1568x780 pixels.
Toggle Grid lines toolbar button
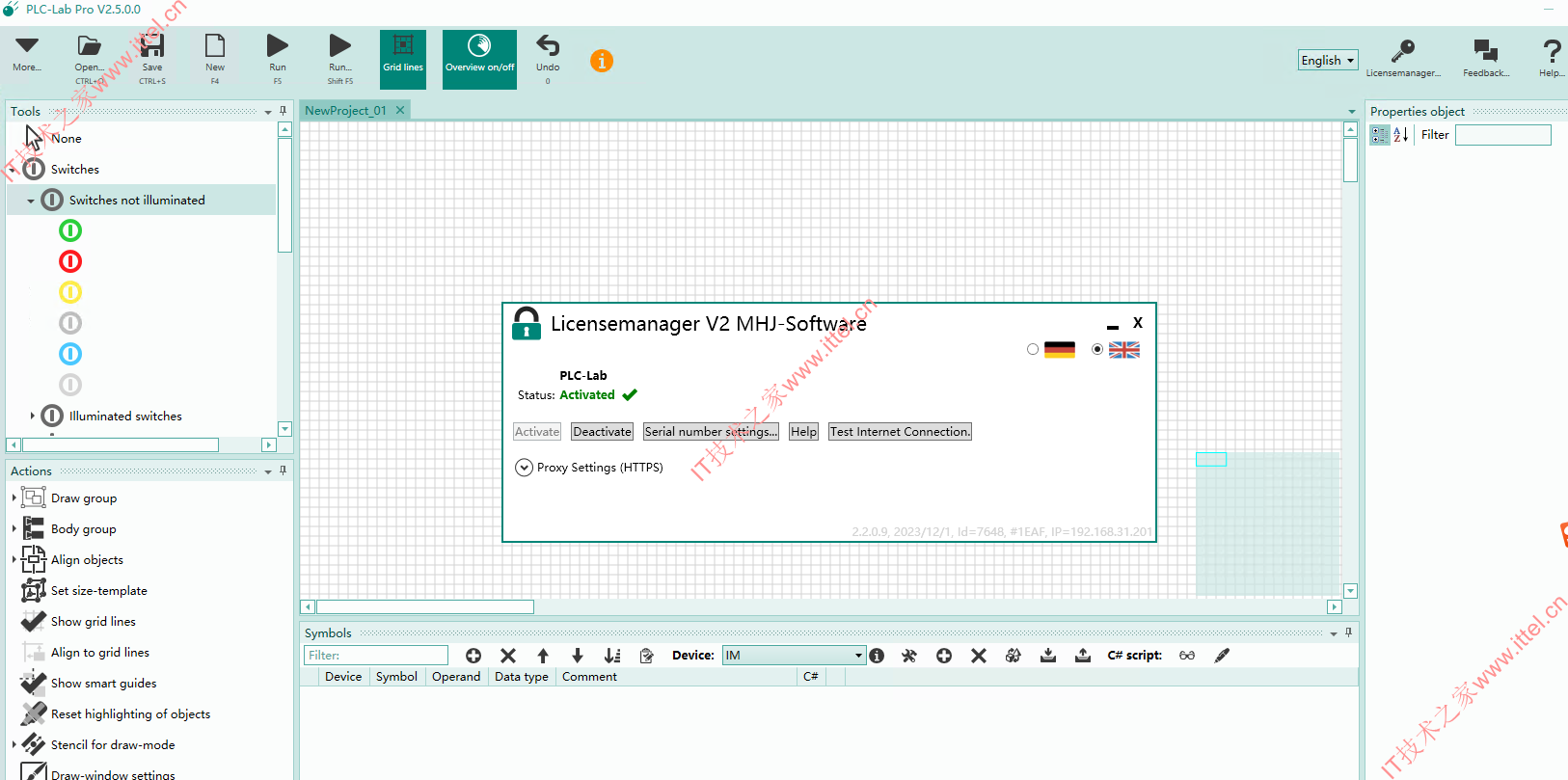click(403, 59)
